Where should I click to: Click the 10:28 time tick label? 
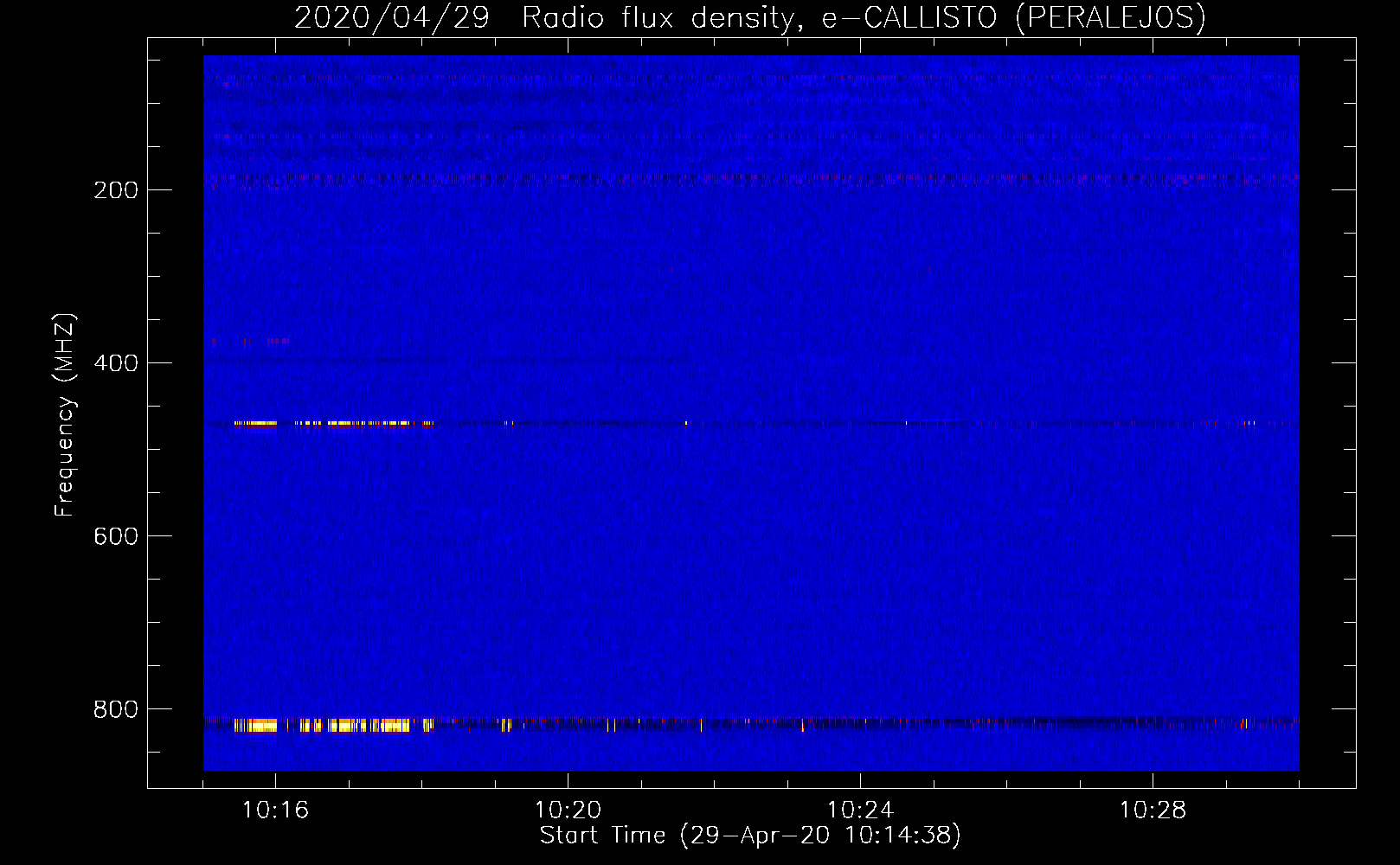[1153, 811]
